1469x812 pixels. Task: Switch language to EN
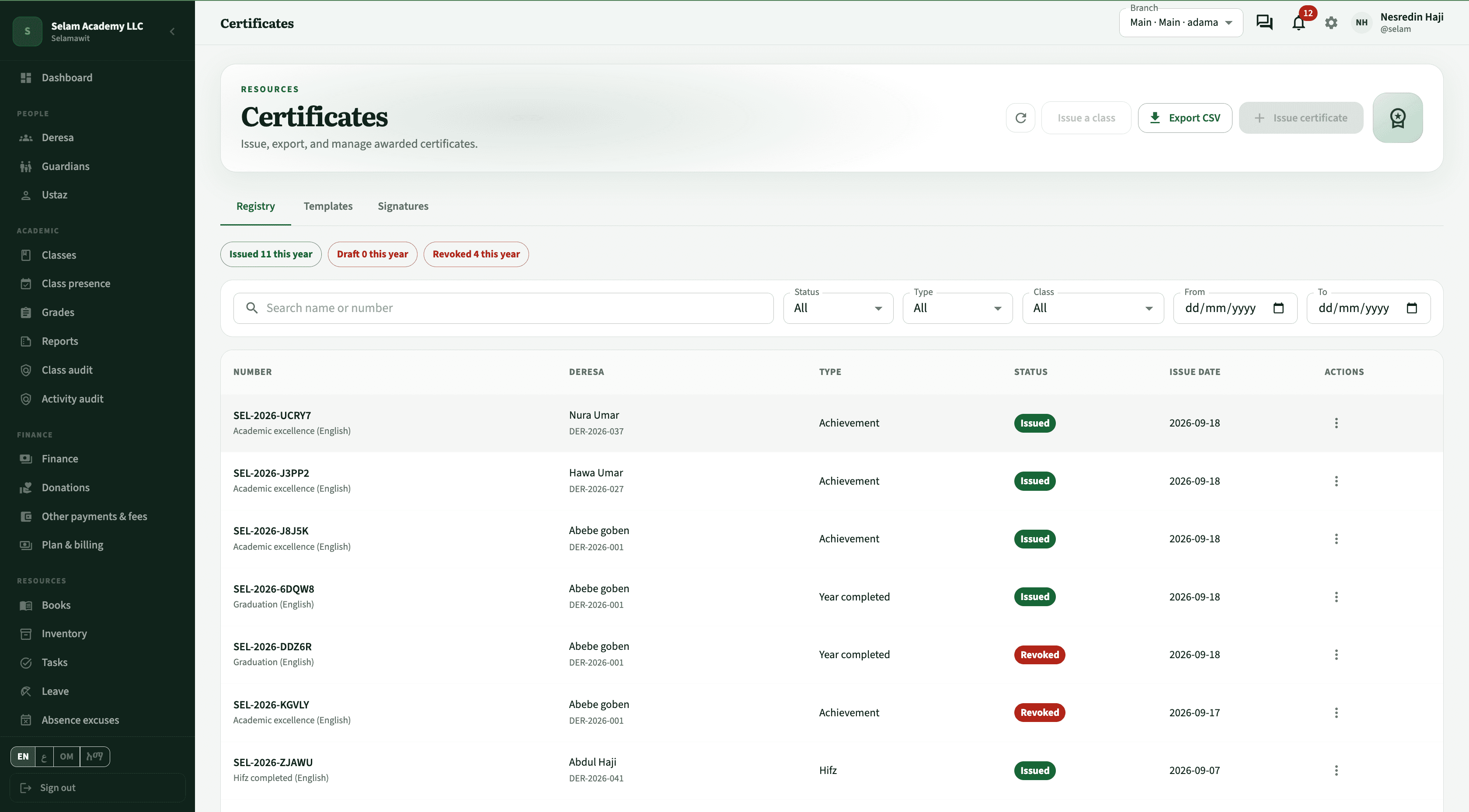click(23, 756)
